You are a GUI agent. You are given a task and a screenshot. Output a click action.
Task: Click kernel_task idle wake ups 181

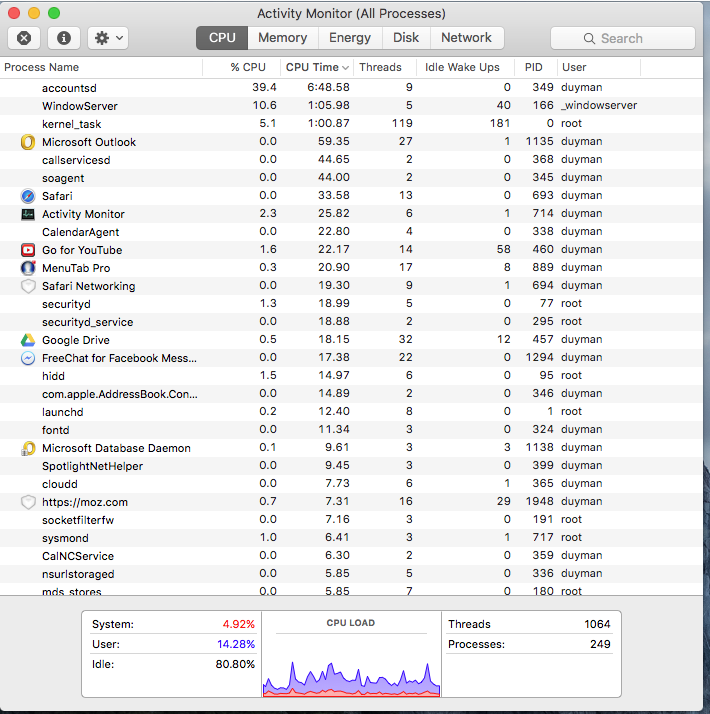tap(500, 123)
